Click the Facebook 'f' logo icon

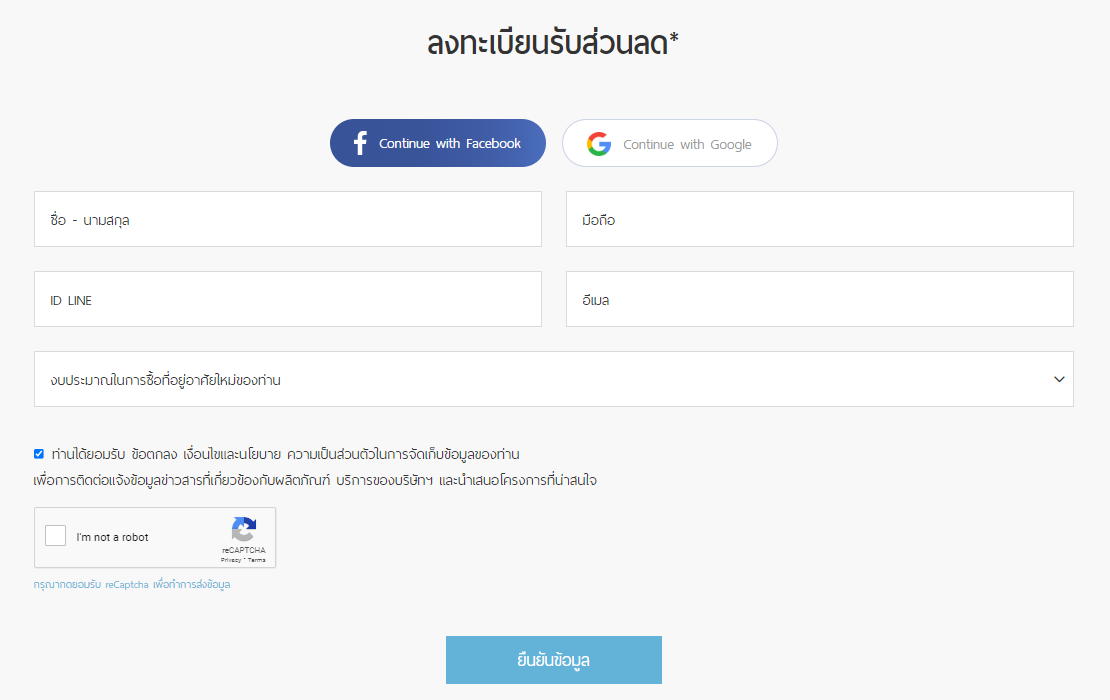[x=360, y=143]
